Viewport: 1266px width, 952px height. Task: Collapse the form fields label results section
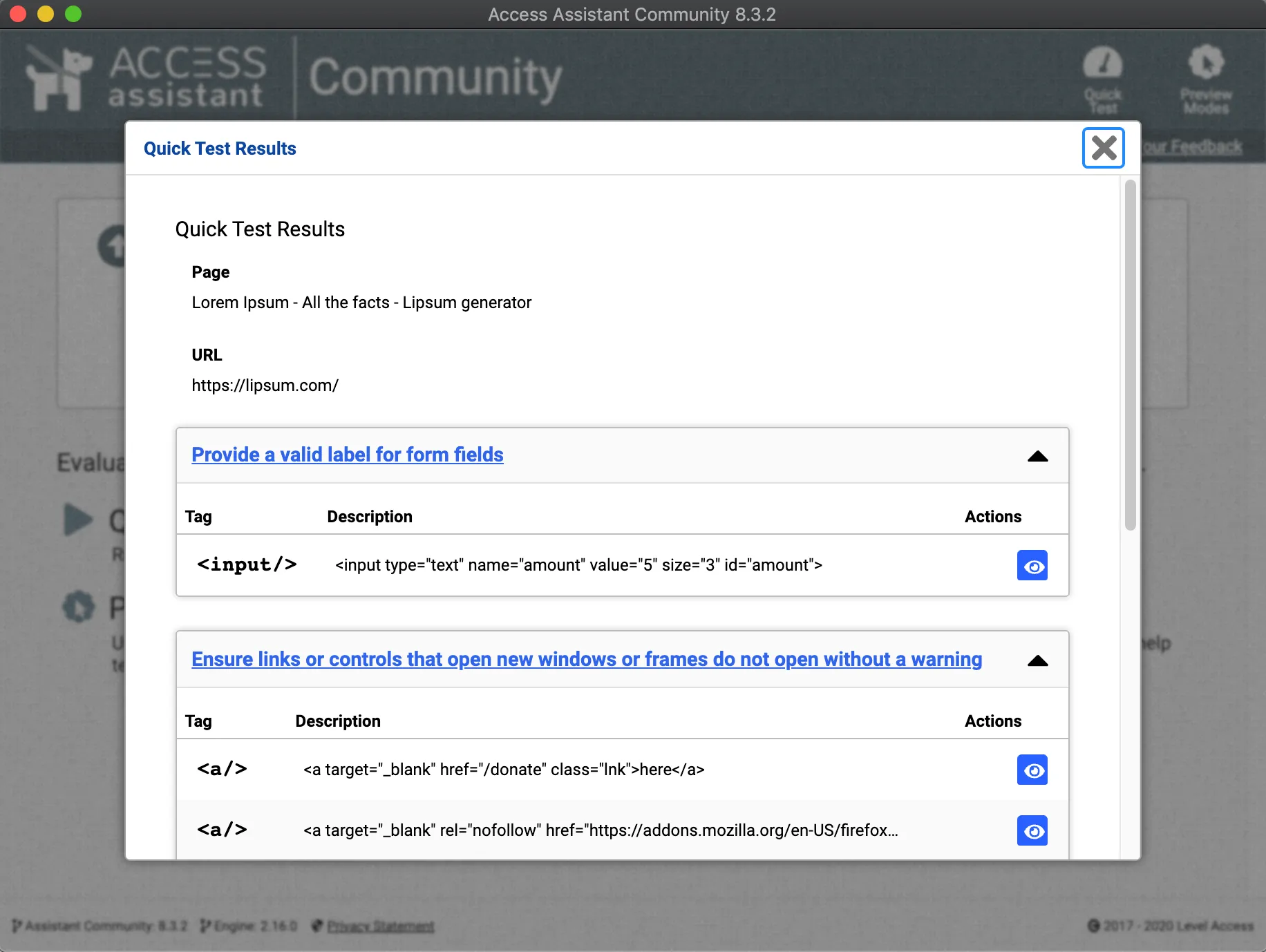click(x=1037, y=456)
